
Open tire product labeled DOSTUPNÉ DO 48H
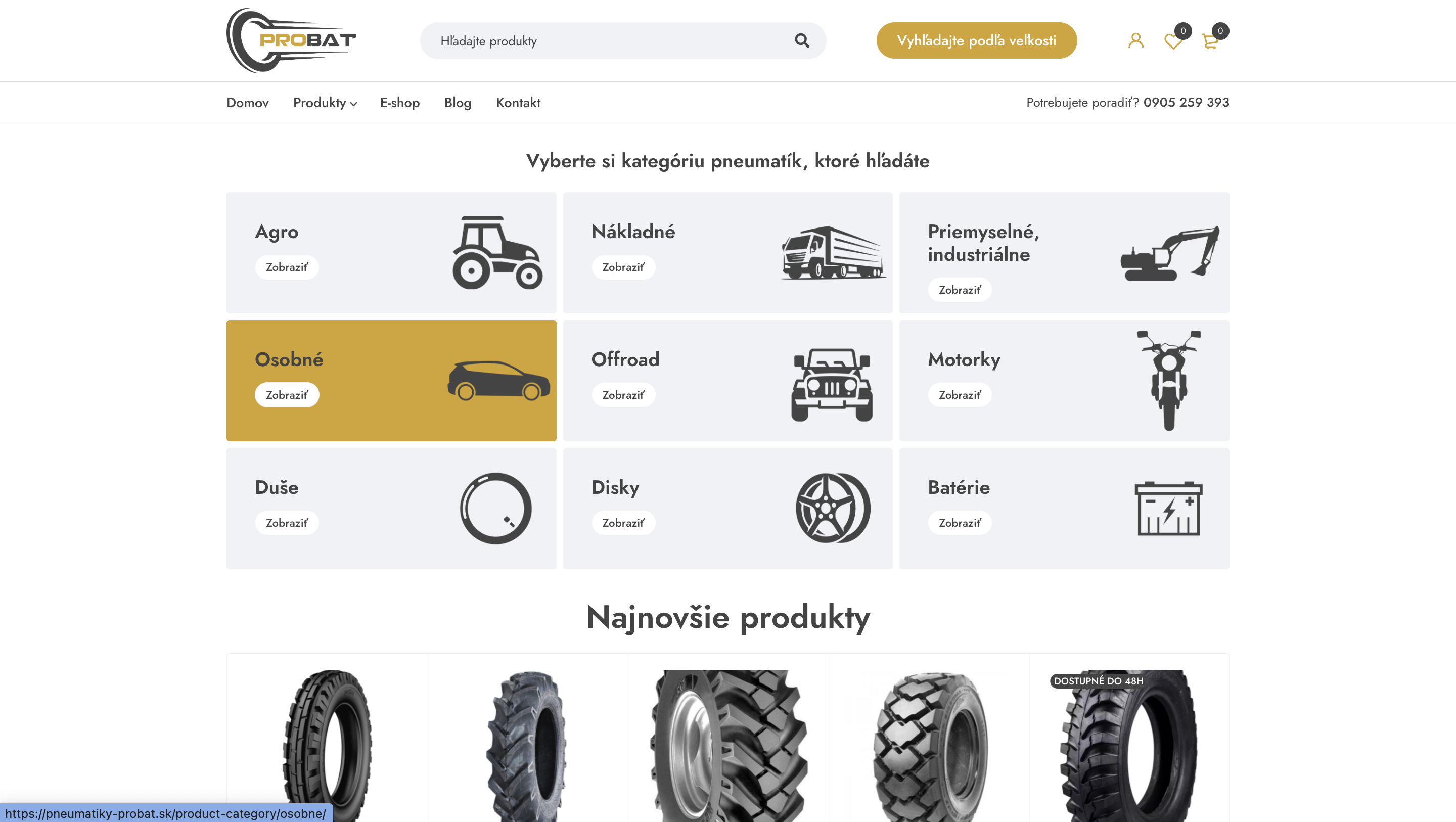pyautogui.click(x=1129, y=745)
